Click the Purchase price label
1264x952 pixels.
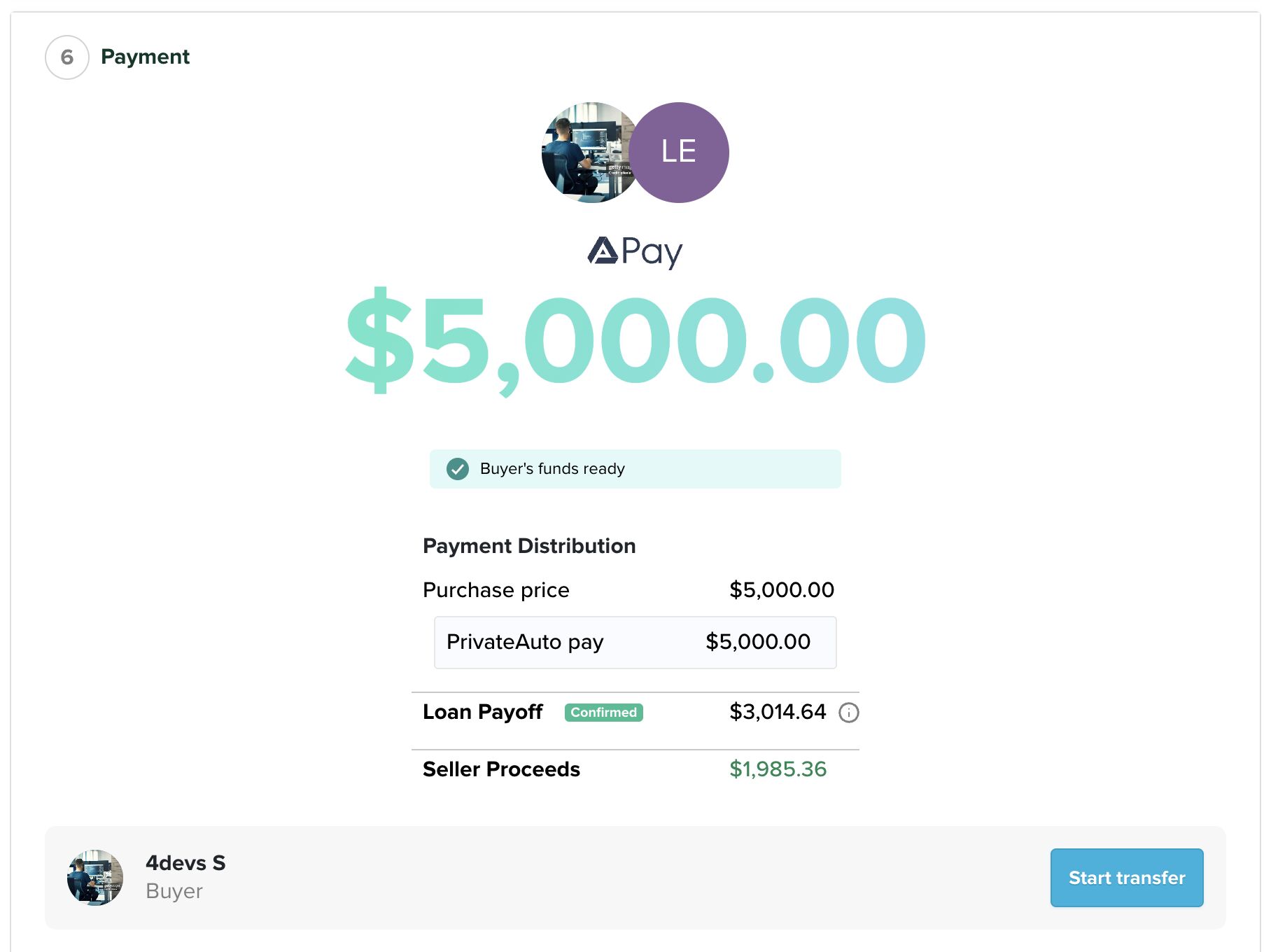pos(496,590)
